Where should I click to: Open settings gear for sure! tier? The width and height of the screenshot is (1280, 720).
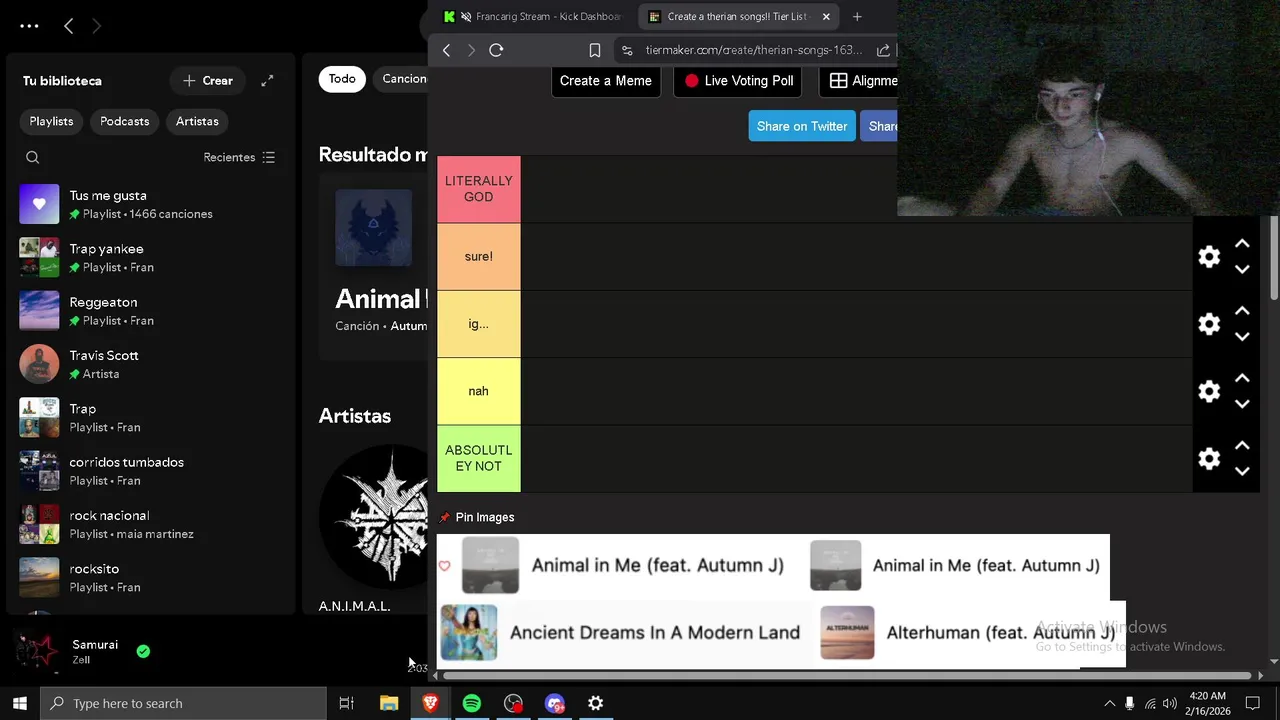tap(1209, 257)
